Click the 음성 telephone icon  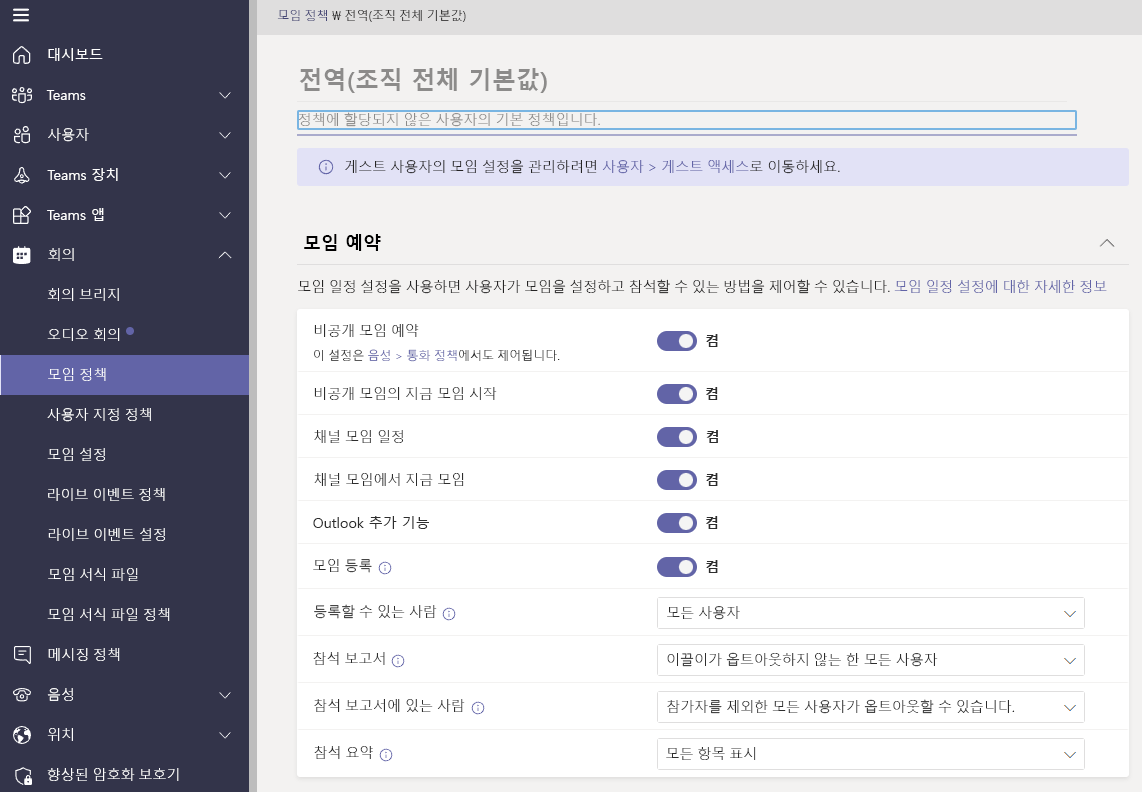pos(22,694)
